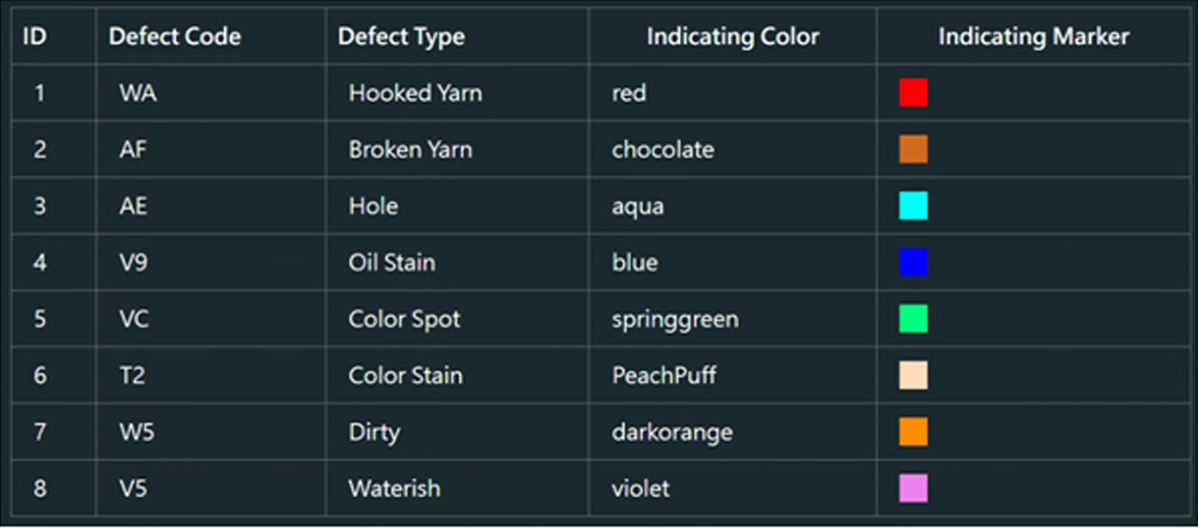1198x528 pixels.
Task: Pick the violet Waterish marker swatch
Action: [913, 488]
